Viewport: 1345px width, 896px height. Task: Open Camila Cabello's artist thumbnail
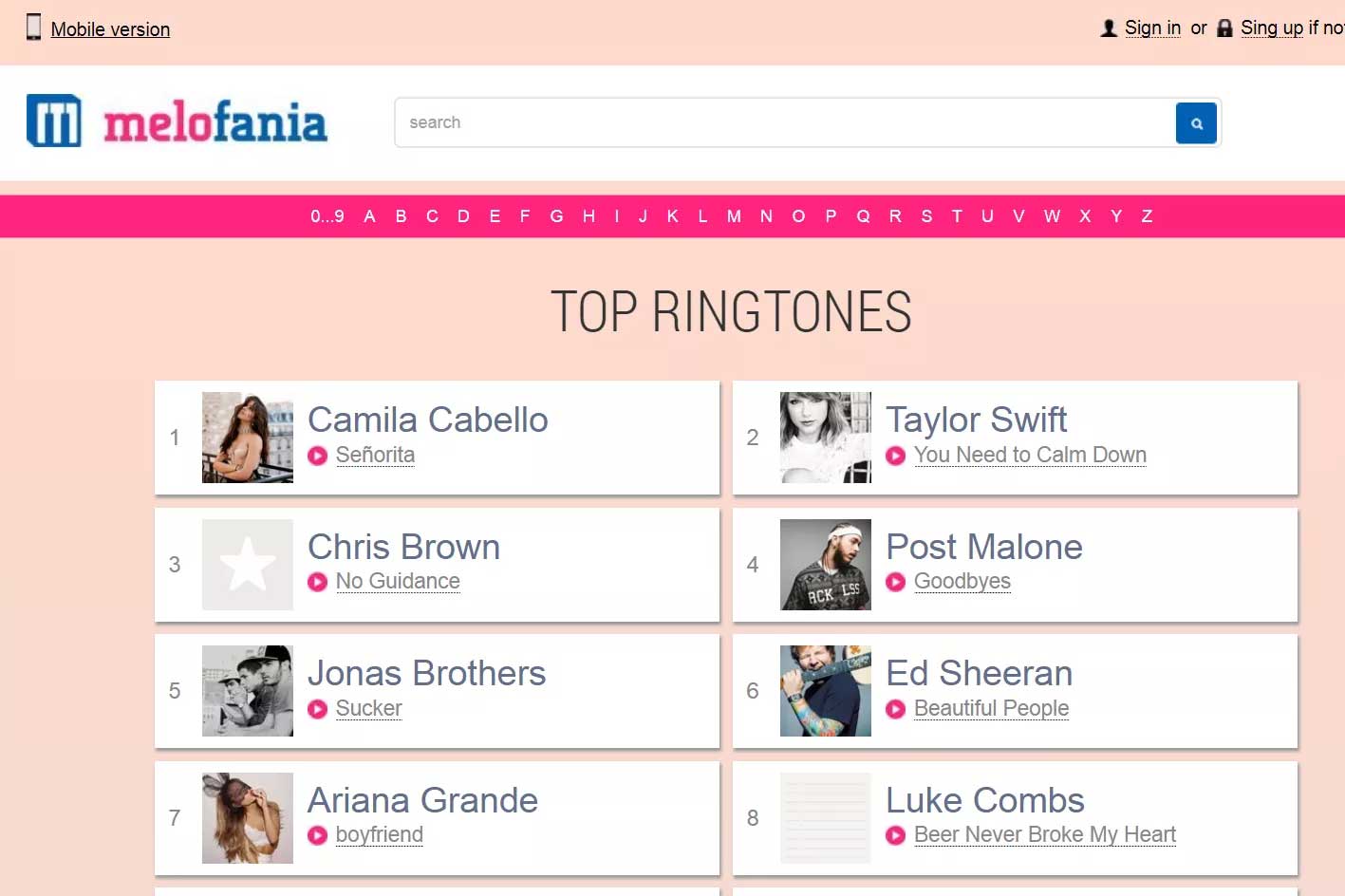click(248, 438)
